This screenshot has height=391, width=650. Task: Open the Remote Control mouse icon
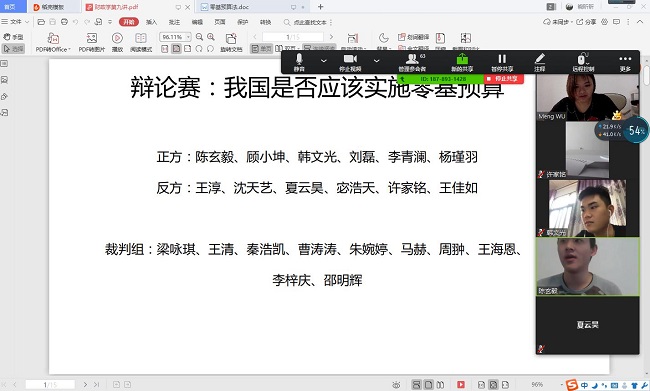583,63
